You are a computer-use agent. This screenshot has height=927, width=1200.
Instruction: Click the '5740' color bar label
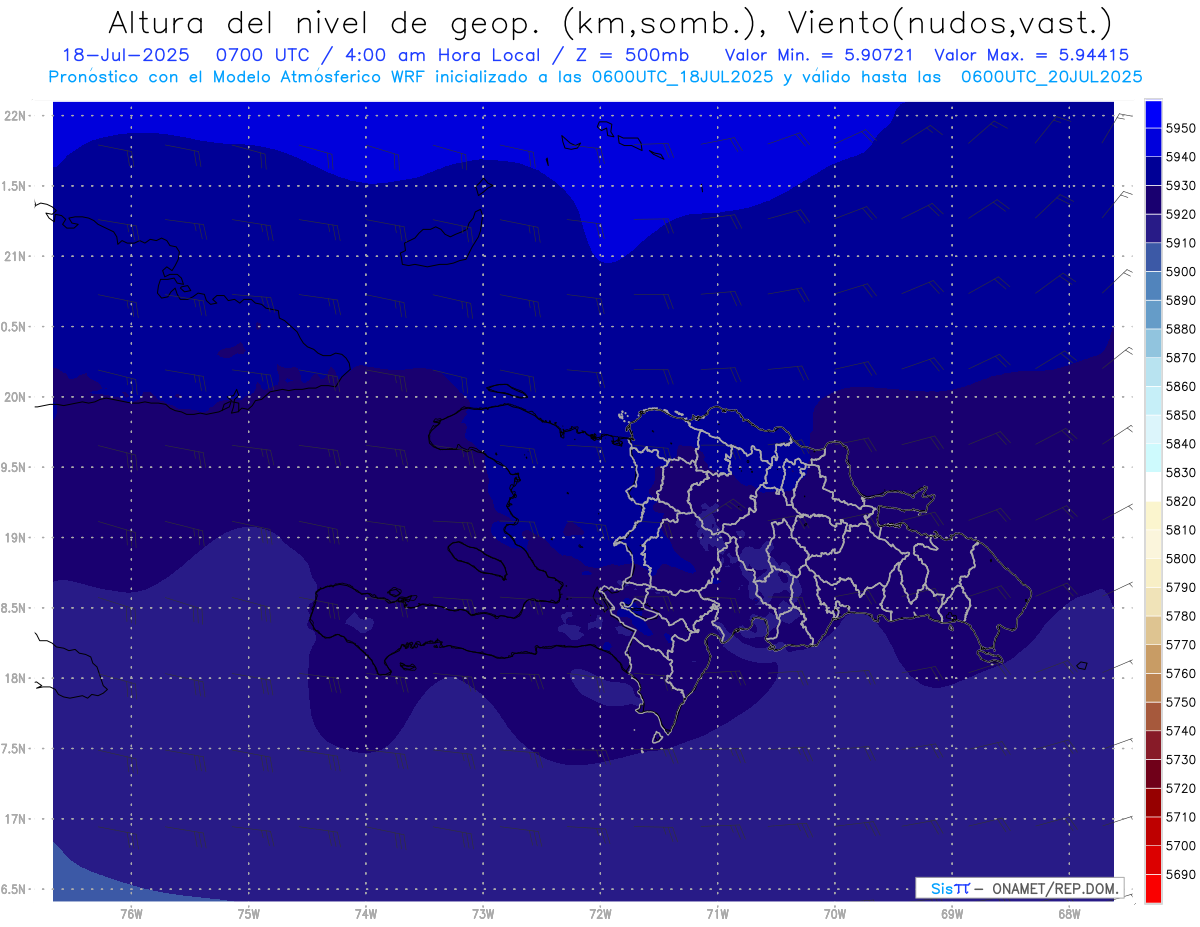[x=1180, y=731]
